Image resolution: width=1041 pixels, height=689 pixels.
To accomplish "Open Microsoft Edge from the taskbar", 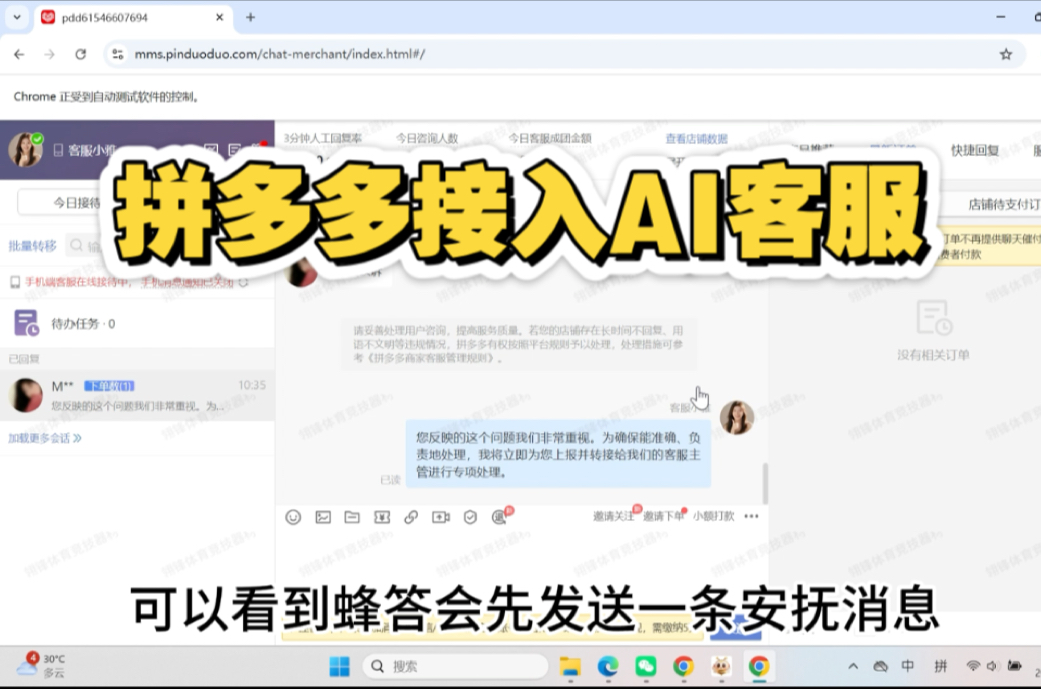I will pos(607,666).
